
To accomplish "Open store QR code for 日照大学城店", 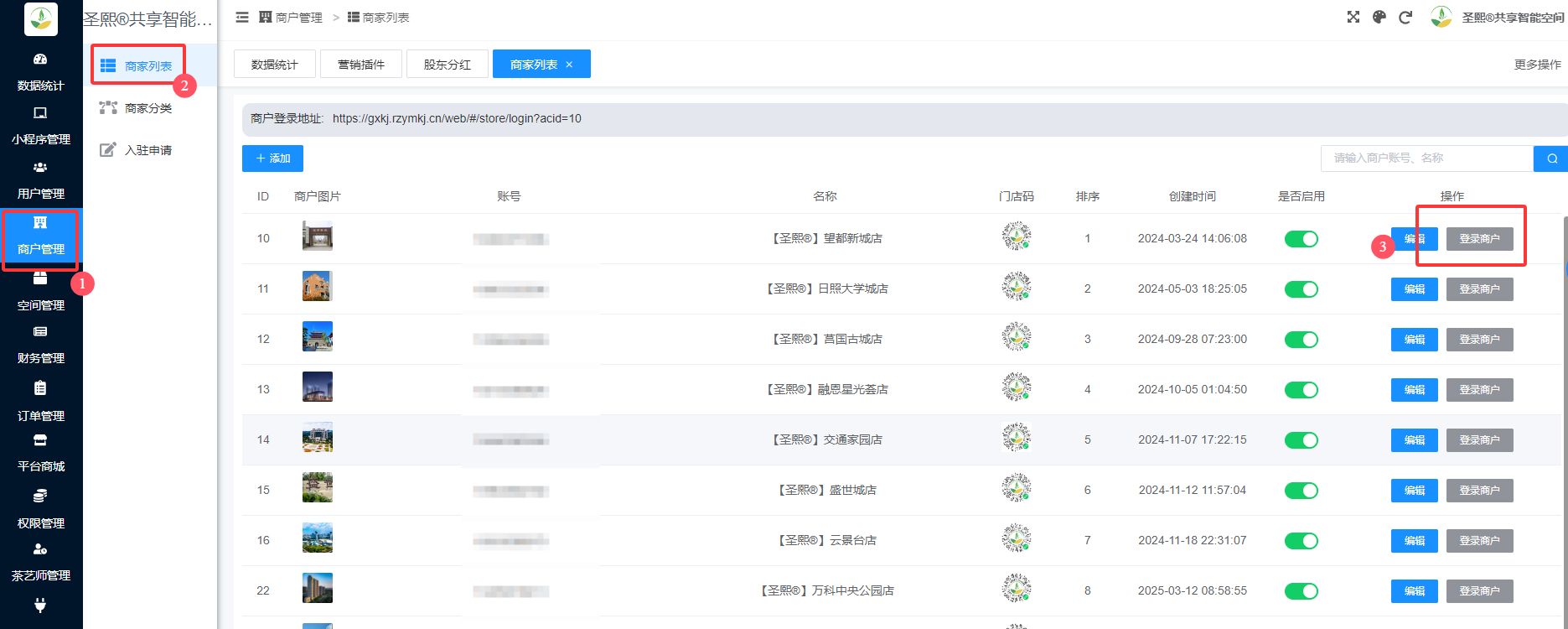I will 1017,287.
